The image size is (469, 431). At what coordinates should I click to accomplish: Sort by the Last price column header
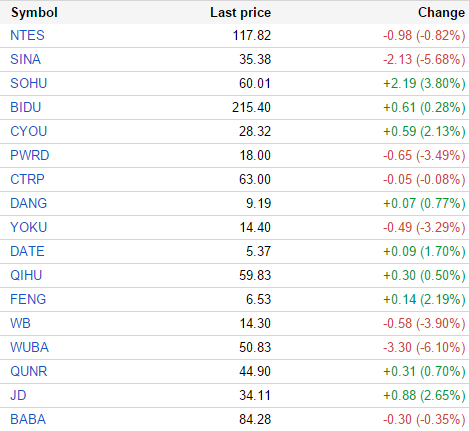tap(240, 13)
